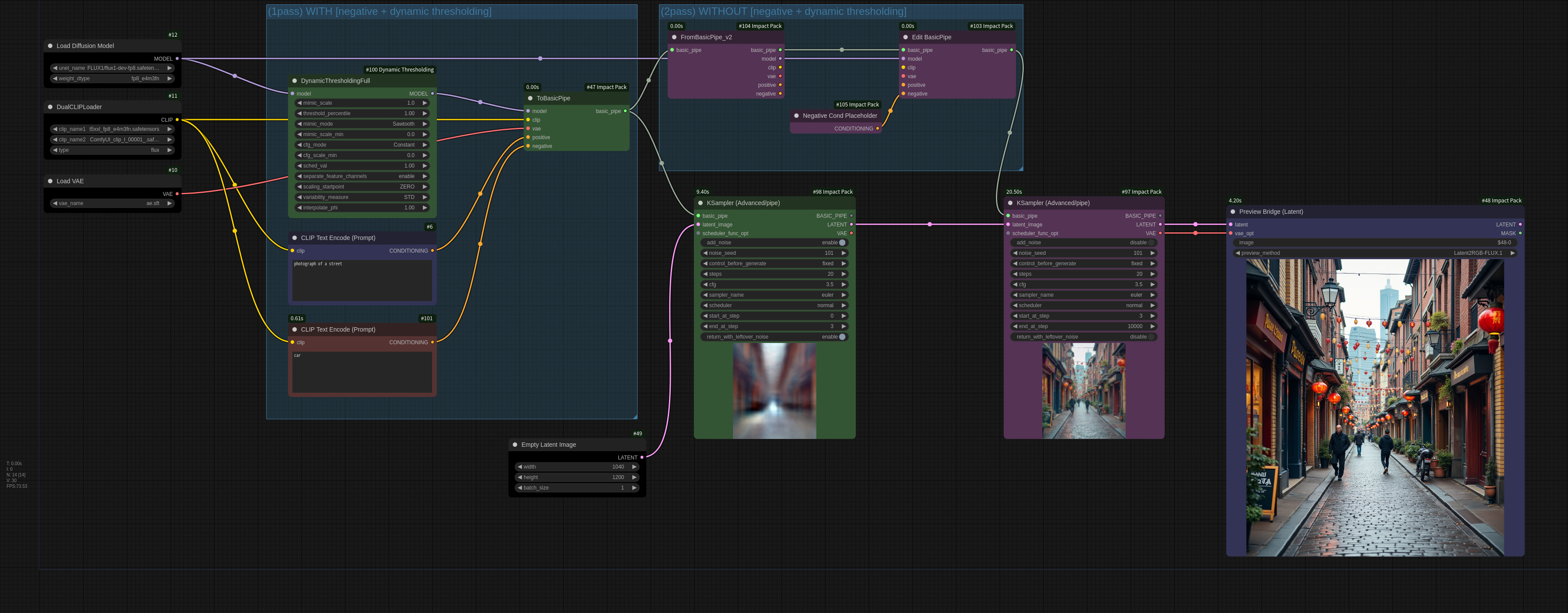Screen dimensions: 1568x613
Task: Decrease steps on the first KSampler
Action: tap(705, 274)
